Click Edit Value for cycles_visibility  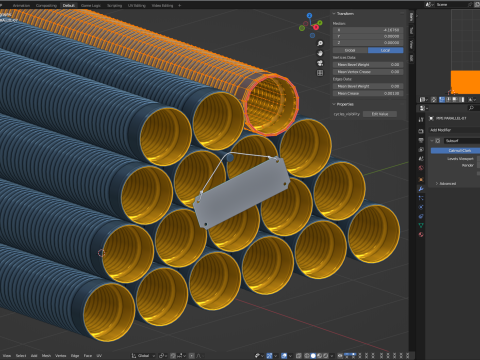(x=380, y=114)
